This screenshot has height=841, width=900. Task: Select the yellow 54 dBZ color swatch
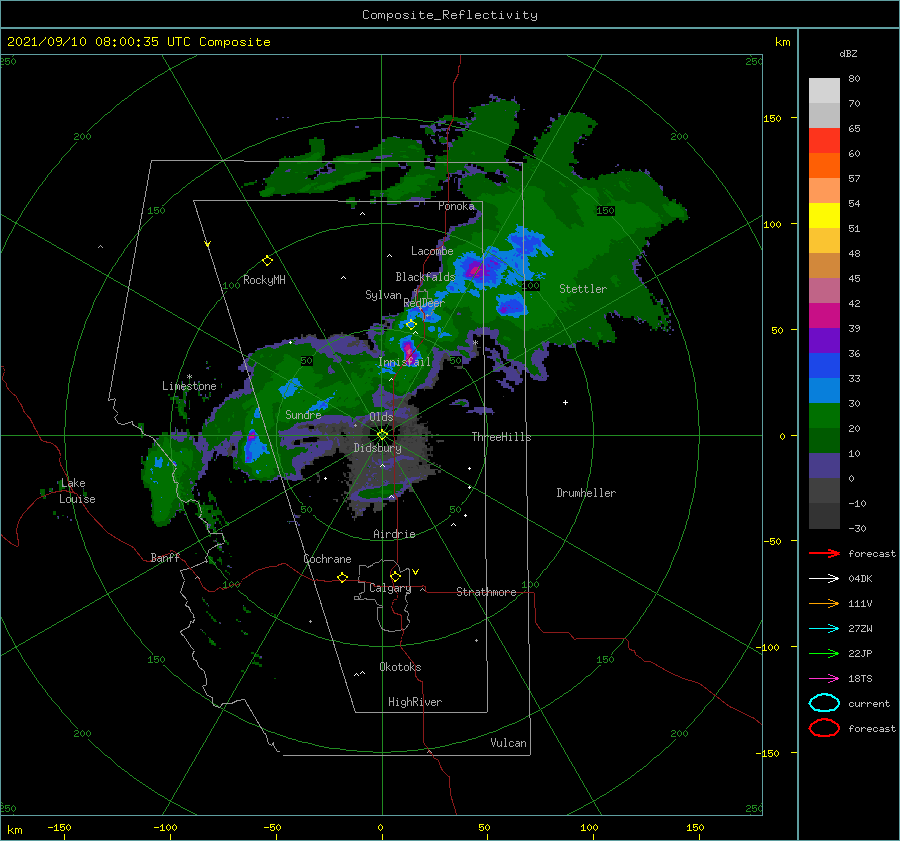[824, 215]
